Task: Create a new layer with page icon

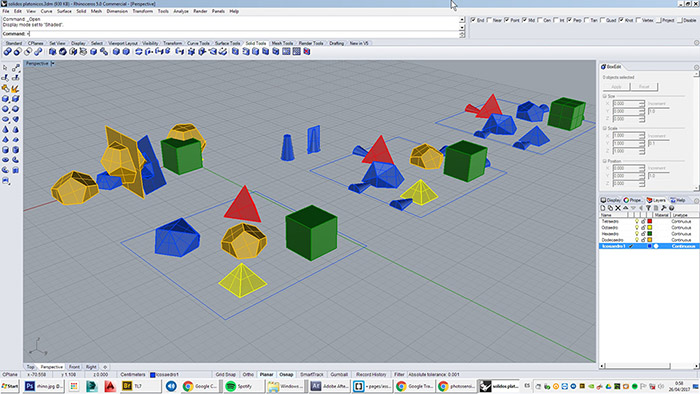Action: click(603, 208)
